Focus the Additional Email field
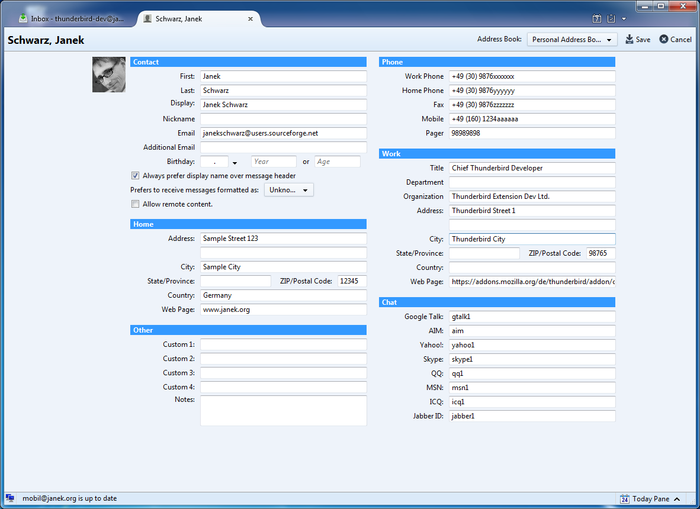This screenshot has height=509, width=700. point(283,147)
